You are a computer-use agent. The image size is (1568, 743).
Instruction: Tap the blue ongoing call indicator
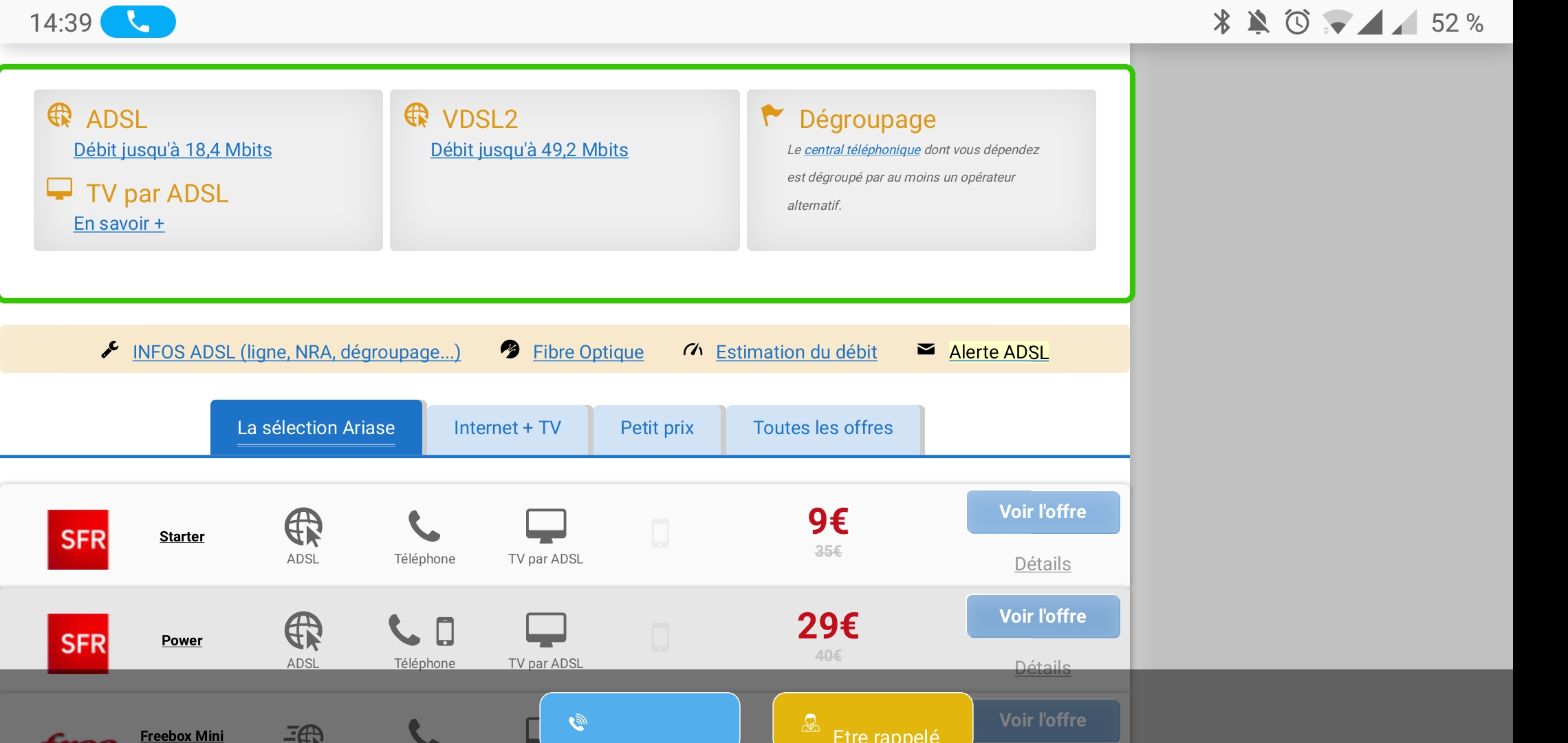coord(138,22)
